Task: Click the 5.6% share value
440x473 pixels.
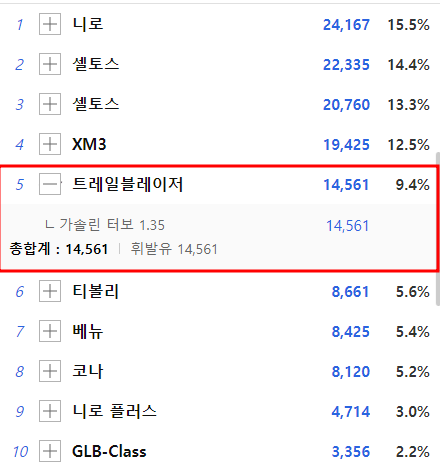Action: tap(413, 292)
